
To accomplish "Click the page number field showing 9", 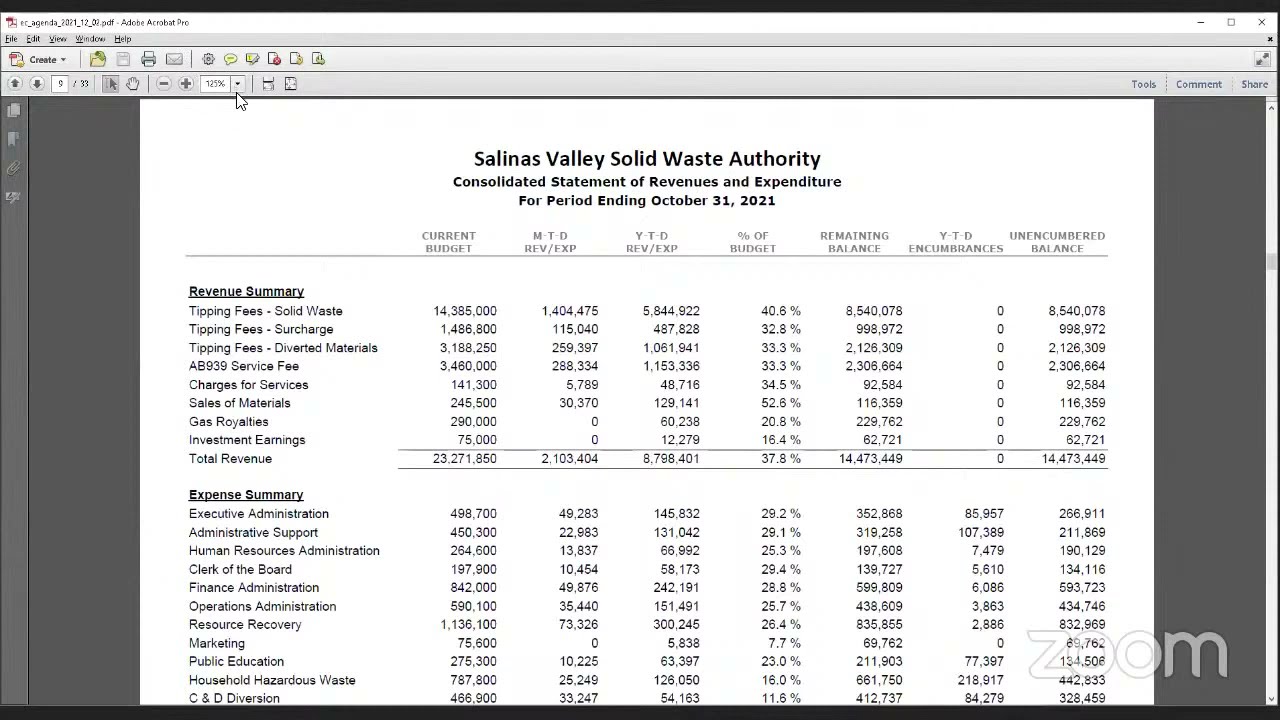I will (60, 84).
